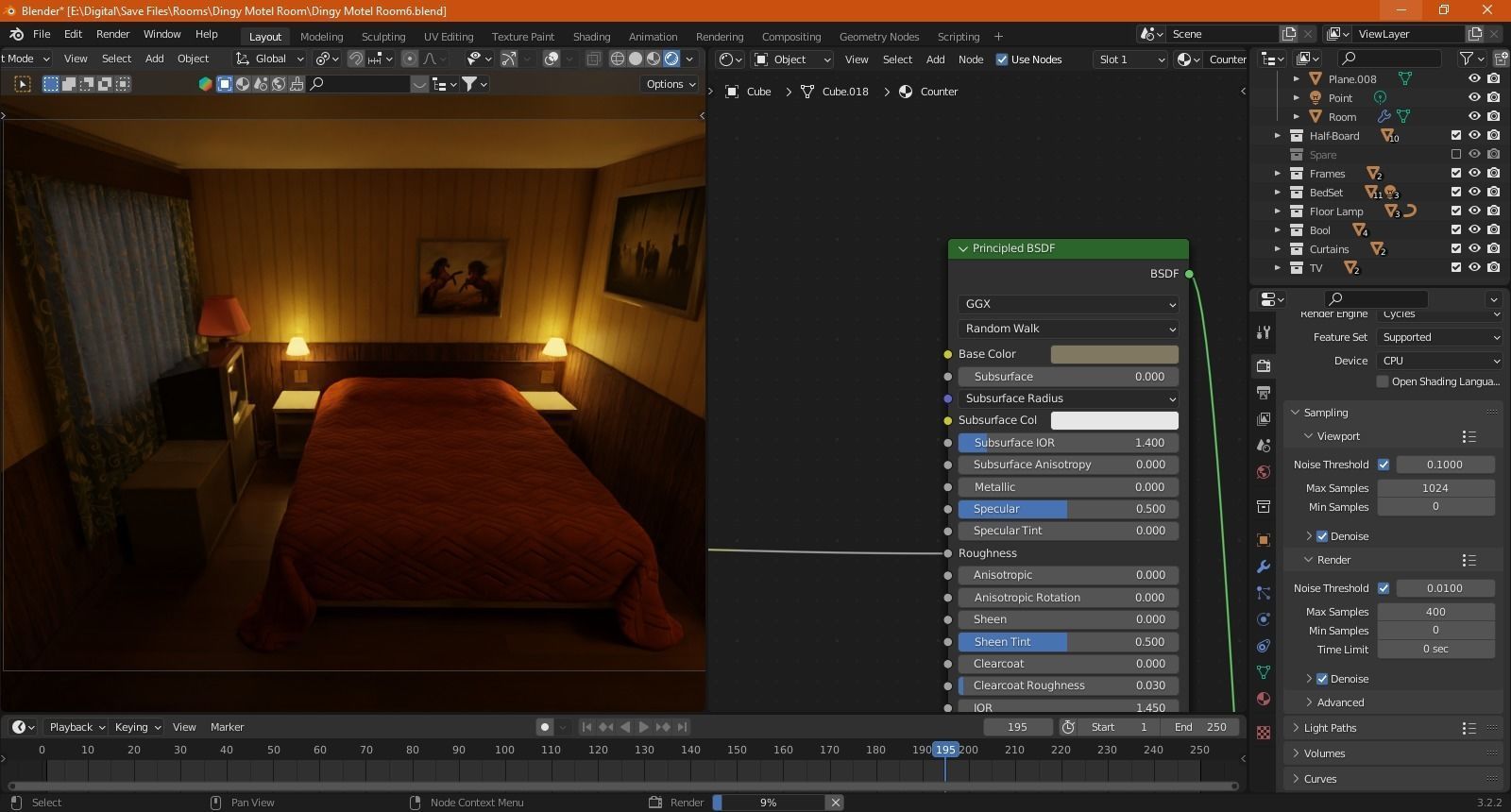Screen dimensions: 1511x812
Task: Switch to the Geometry Nodes workspace tab
Action: pos(879,37)
